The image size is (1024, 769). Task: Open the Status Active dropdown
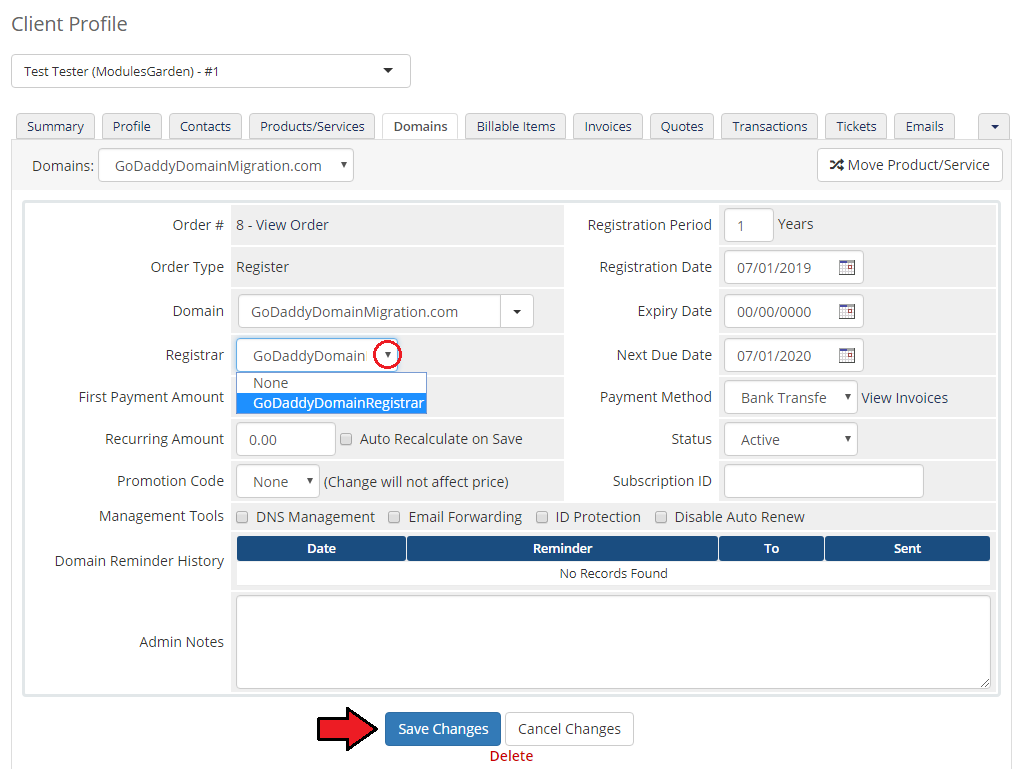pyautogui.click(x=790, y=439)
